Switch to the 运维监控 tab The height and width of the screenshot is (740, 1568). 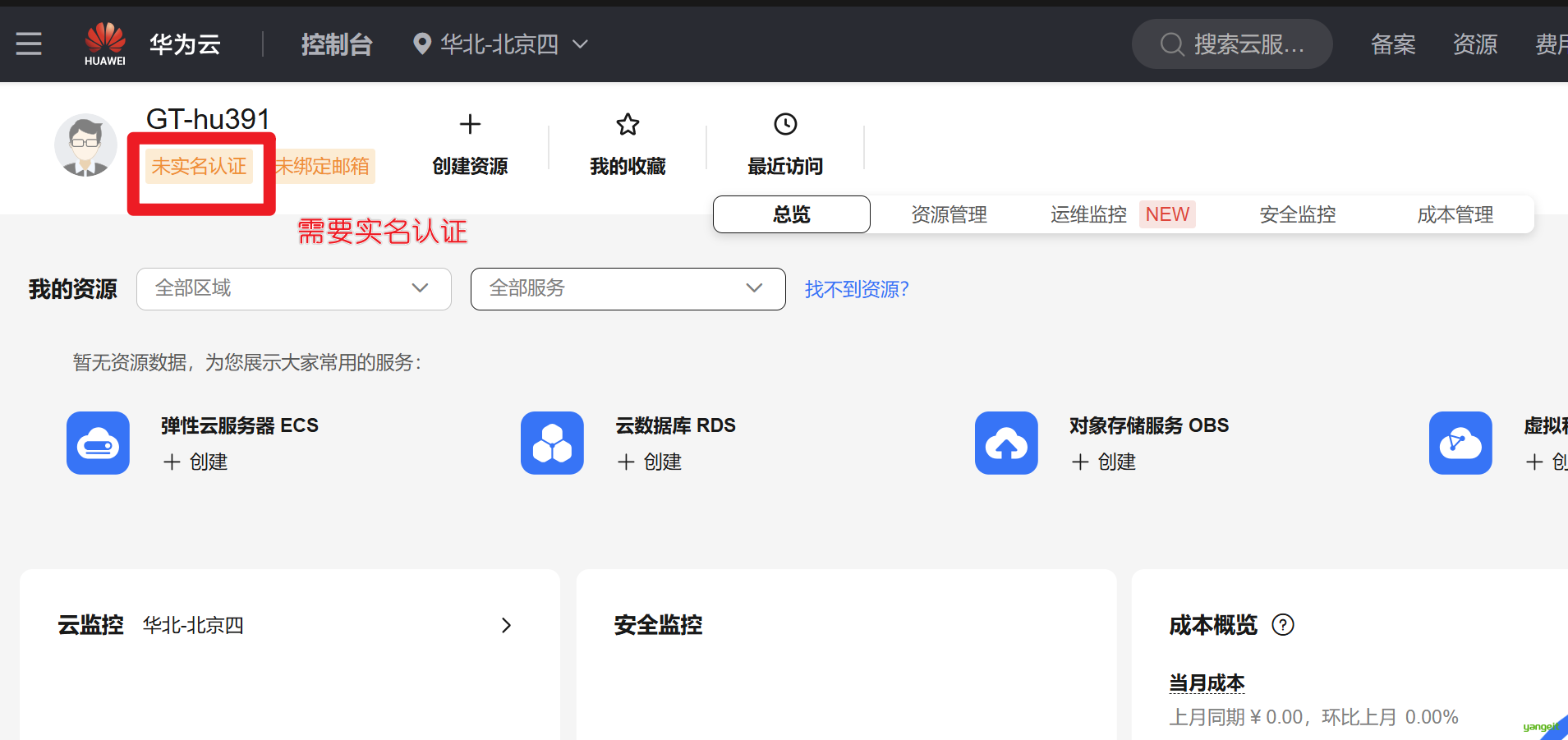pos(1088,214)
